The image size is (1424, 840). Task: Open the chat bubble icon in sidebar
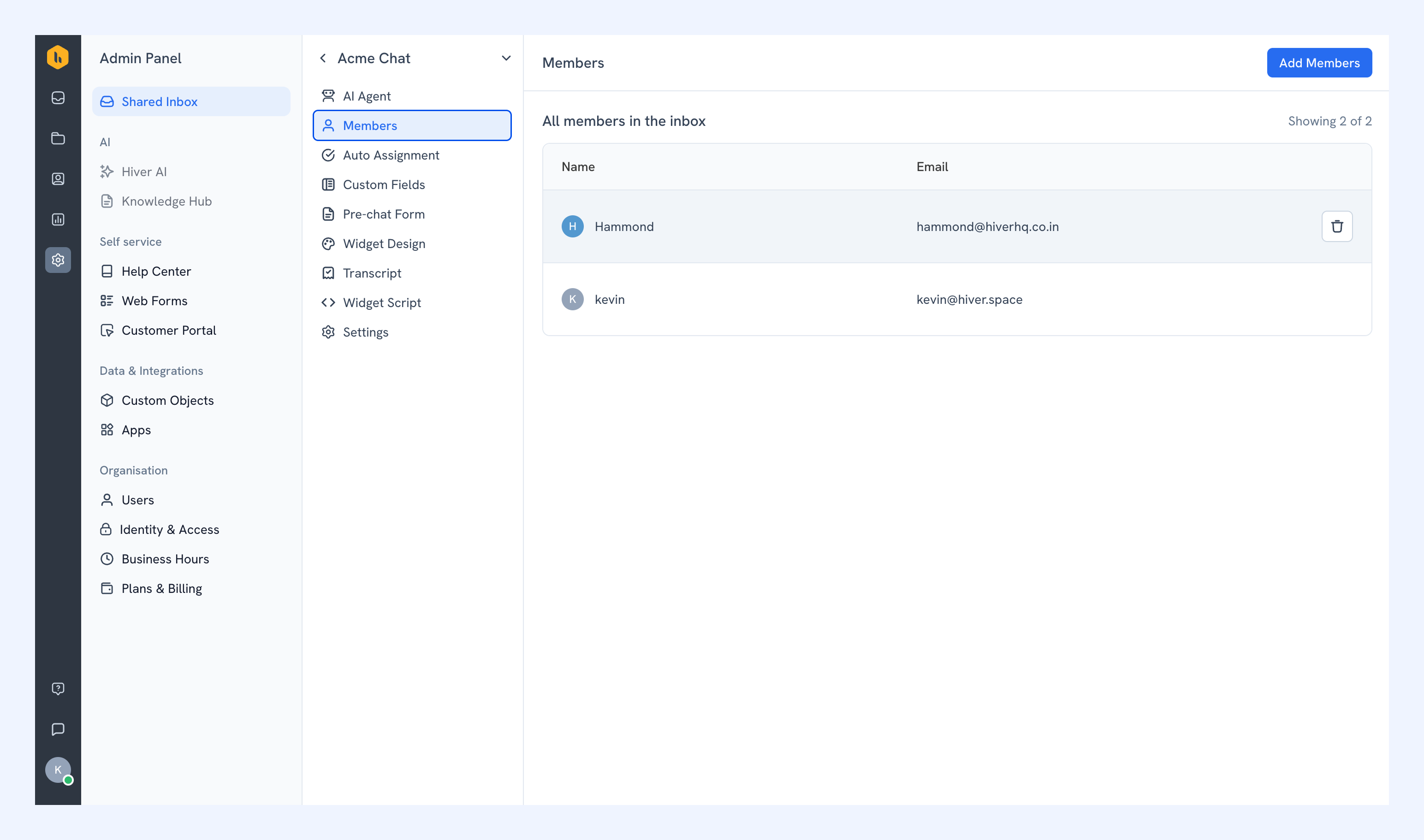(x=58, y=729)
